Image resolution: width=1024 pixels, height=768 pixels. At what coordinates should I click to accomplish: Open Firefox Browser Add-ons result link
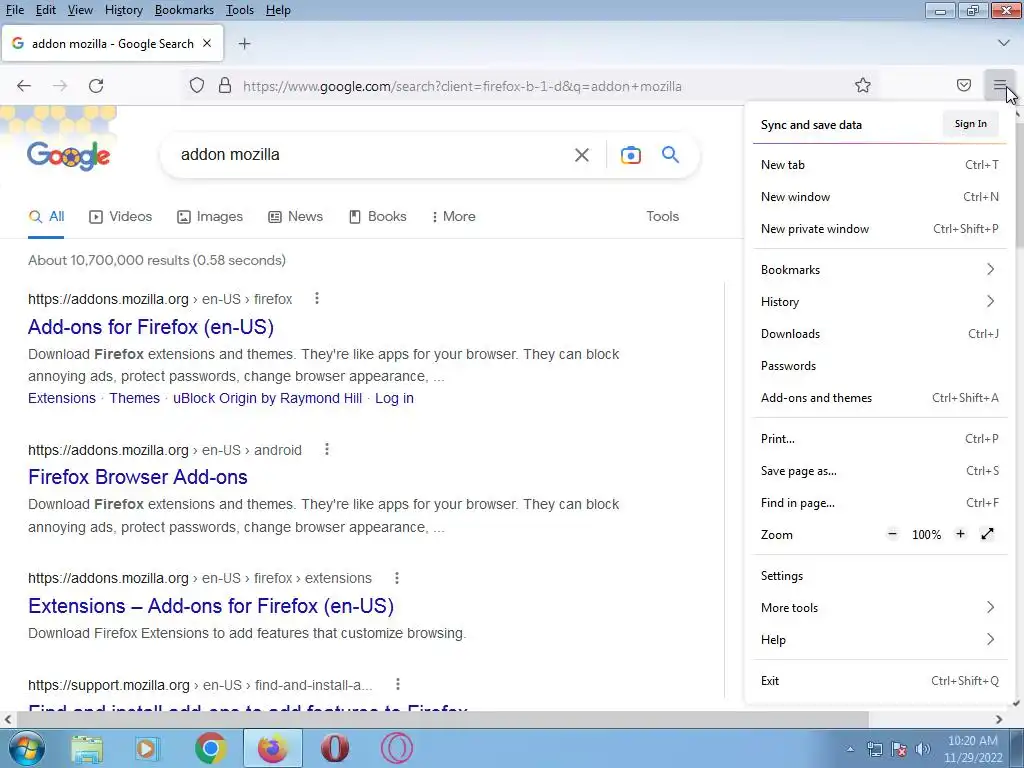[x=138, y=477]
